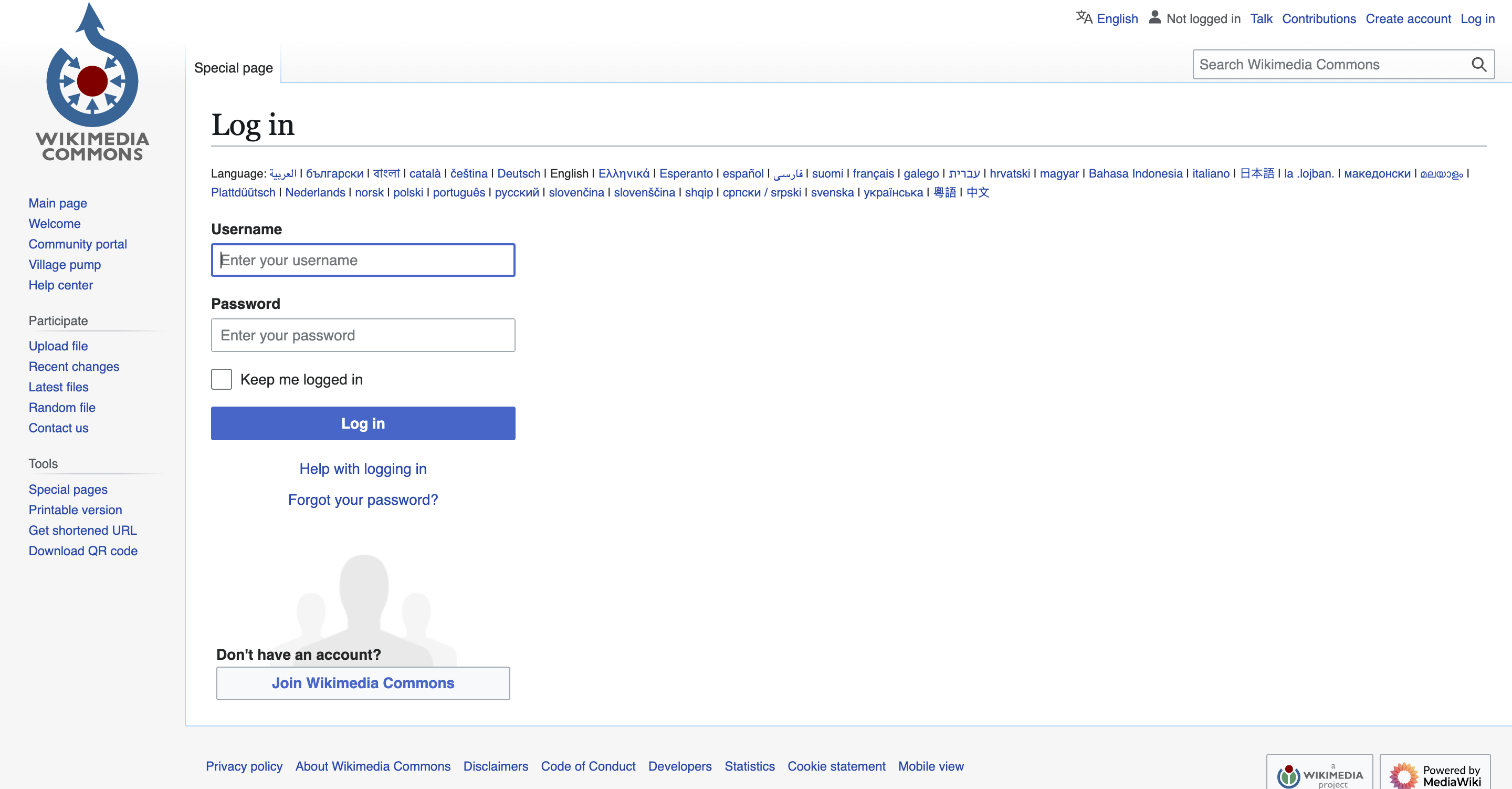Switch to the Special page tab
Image resolution: width=1512 pixels, height=789 pixels.
click(x=233, y=68)
